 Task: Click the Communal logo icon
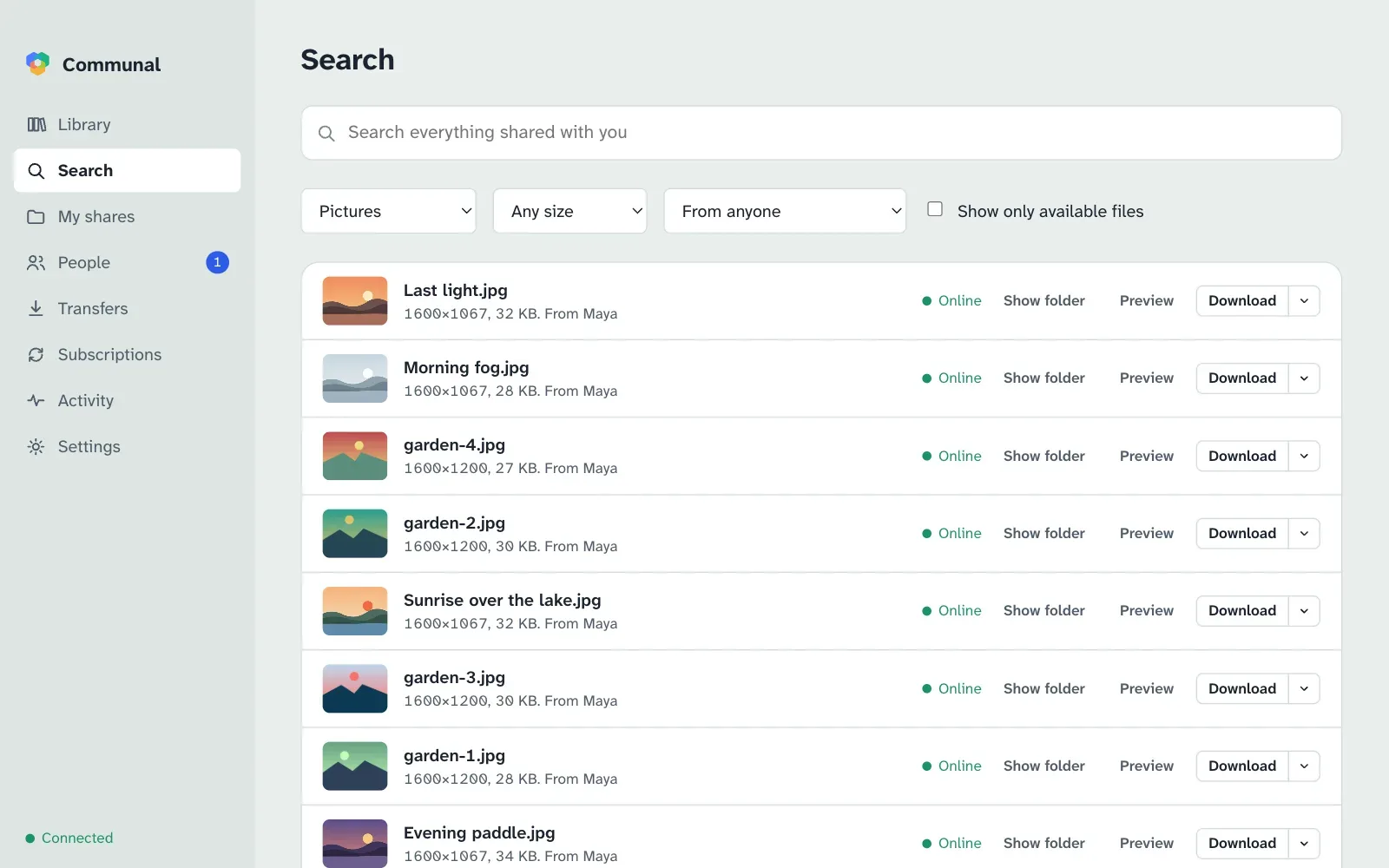coord(37,63)
